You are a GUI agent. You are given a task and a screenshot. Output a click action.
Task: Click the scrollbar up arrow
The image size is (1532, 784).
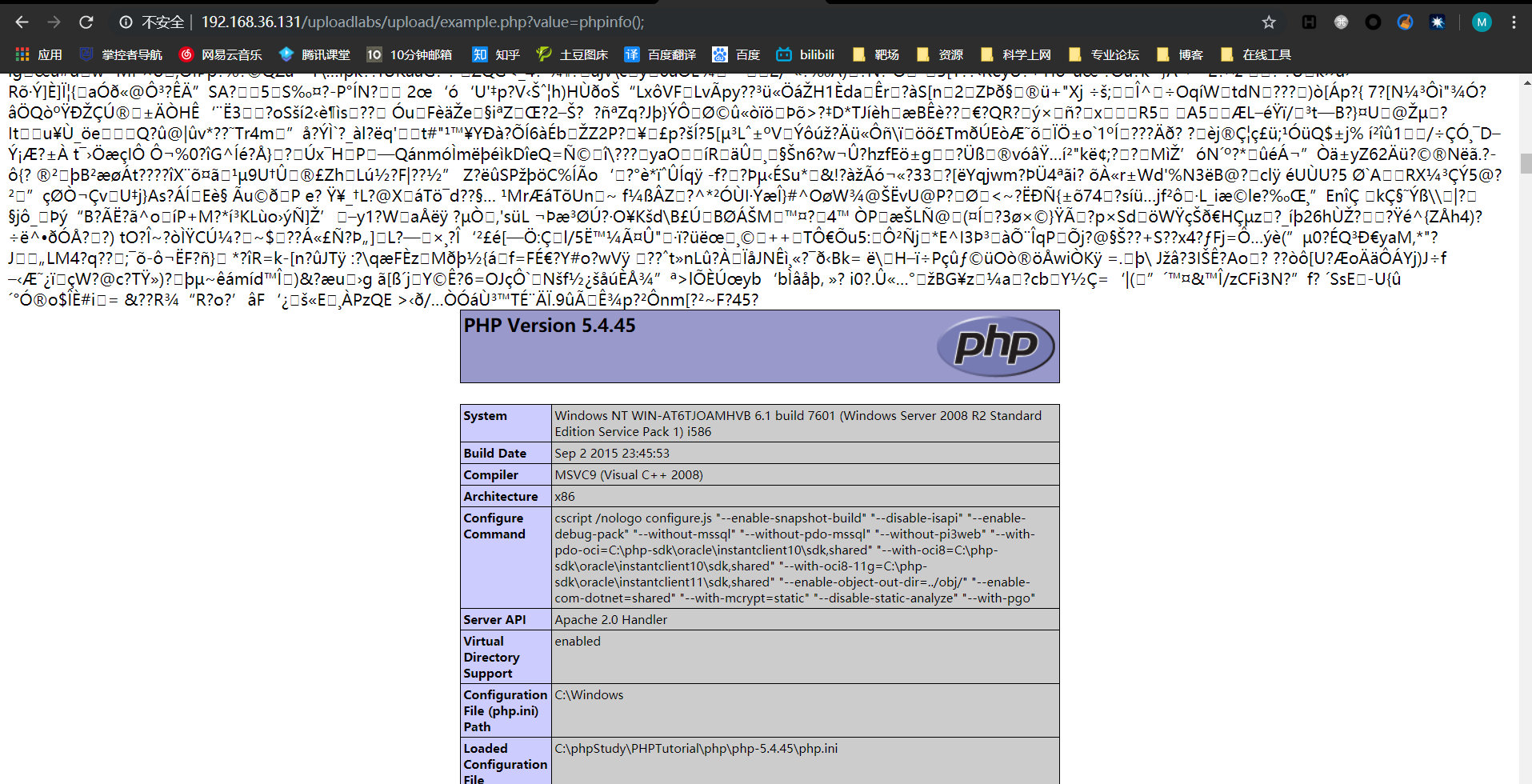click(1526, 81)
